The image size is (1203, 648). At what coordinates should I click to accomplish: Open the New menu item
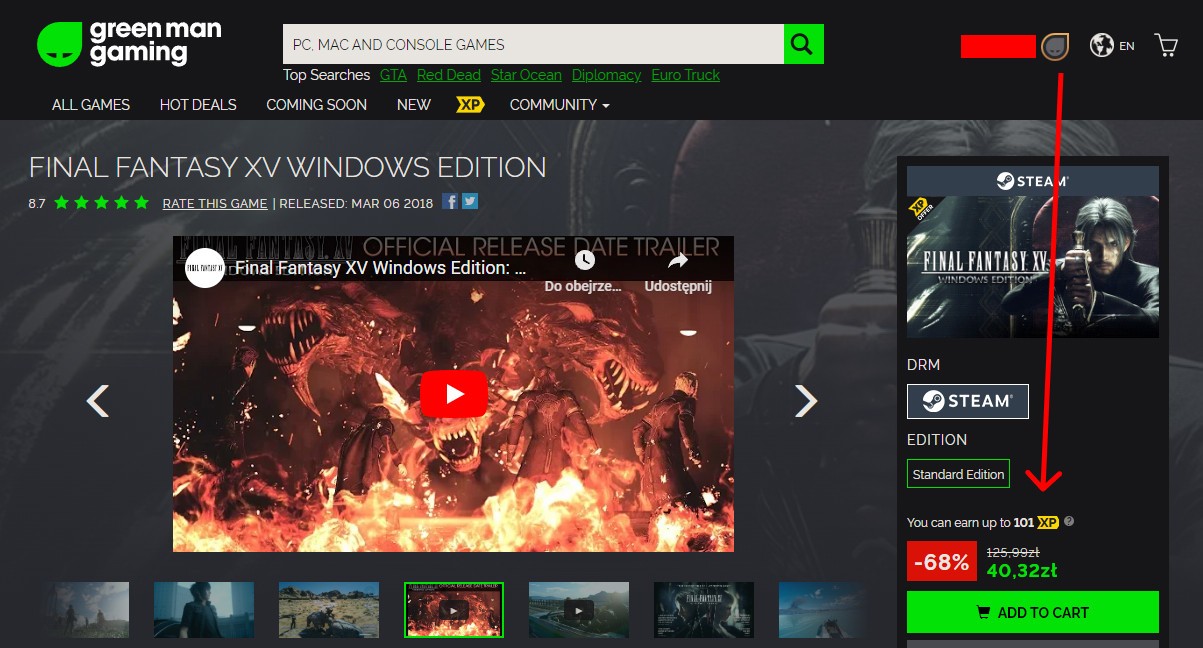click(413, 104)
